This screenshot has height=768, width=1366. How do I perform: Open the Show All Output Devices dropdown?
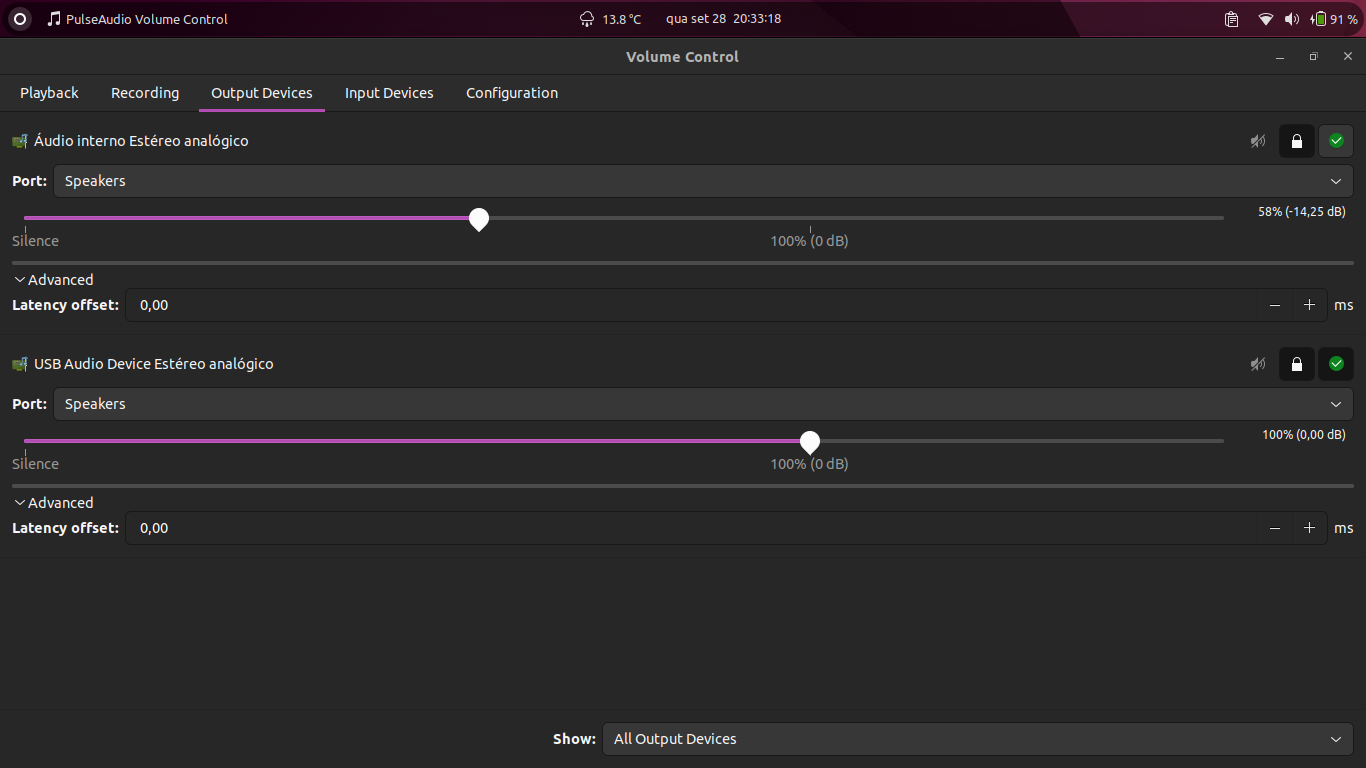(977, 739)
